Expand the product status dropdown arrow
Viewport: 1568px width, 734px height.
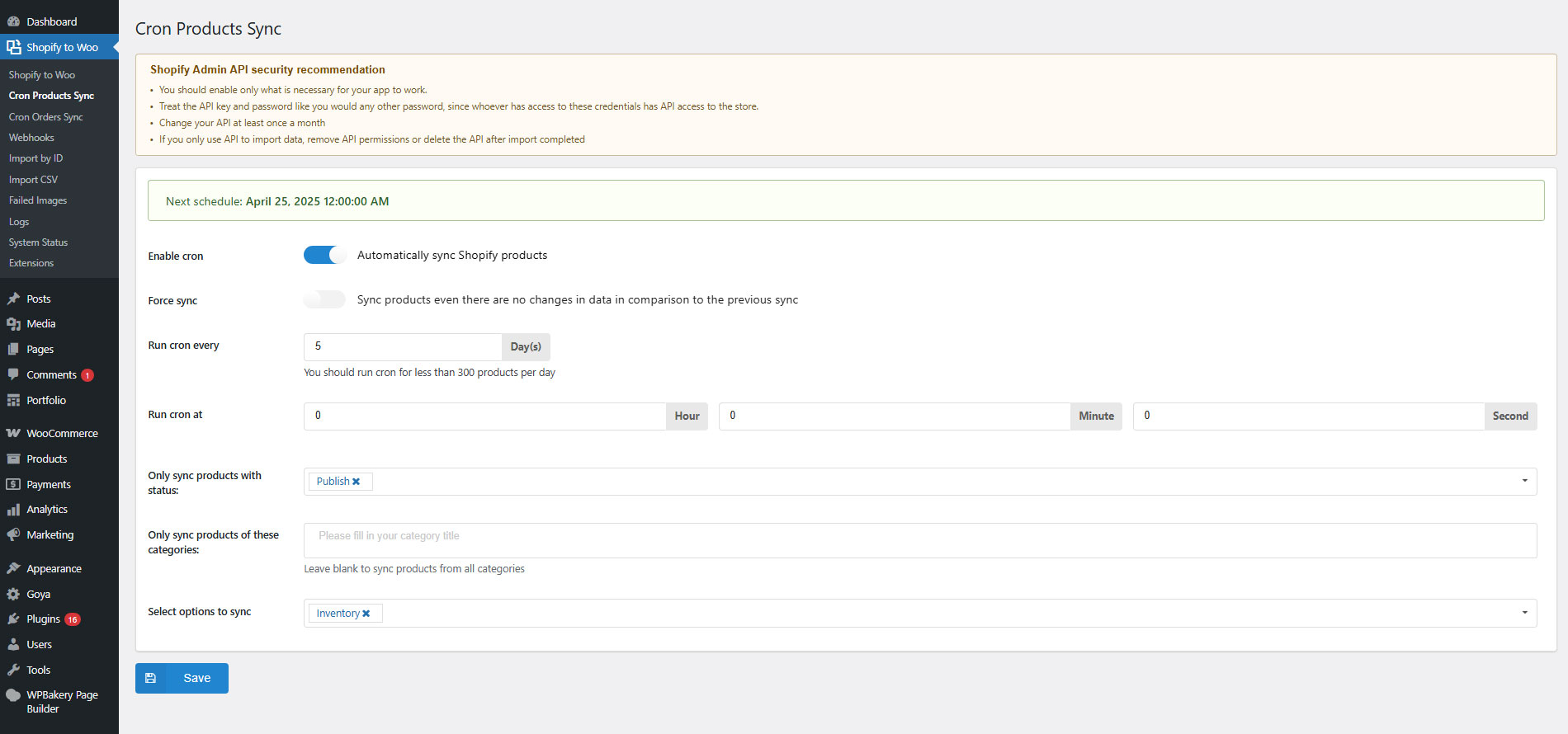click(x=1524, y=481)
